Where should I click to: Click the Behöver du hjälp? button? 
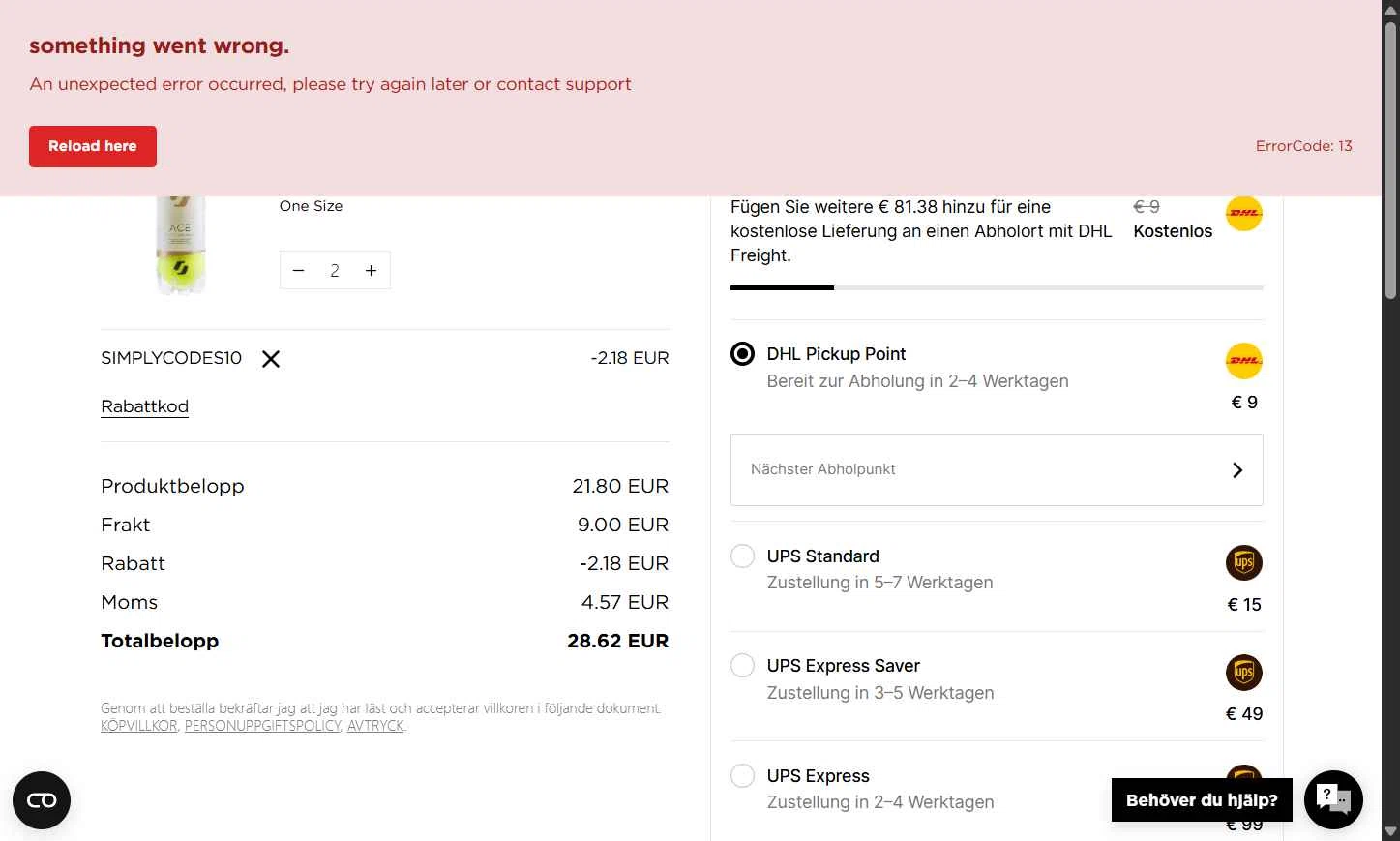click(1202, 800)
